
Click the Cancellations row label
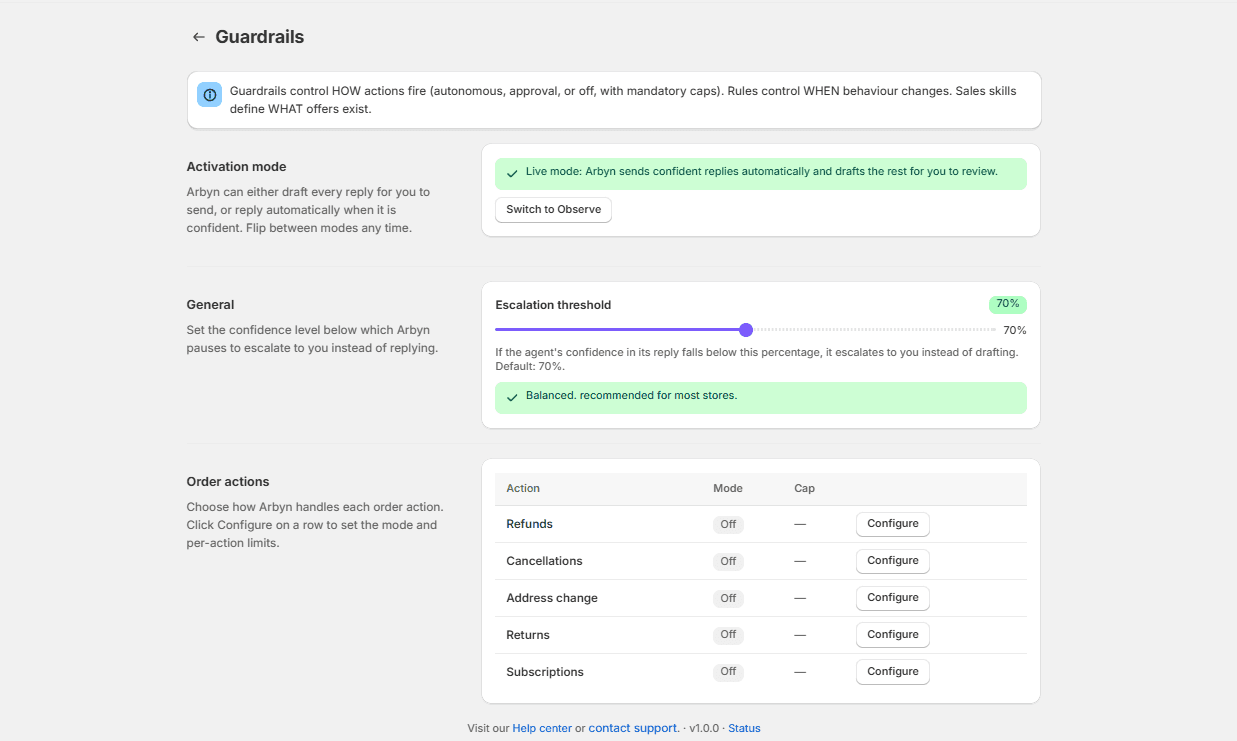click(544, 561)
